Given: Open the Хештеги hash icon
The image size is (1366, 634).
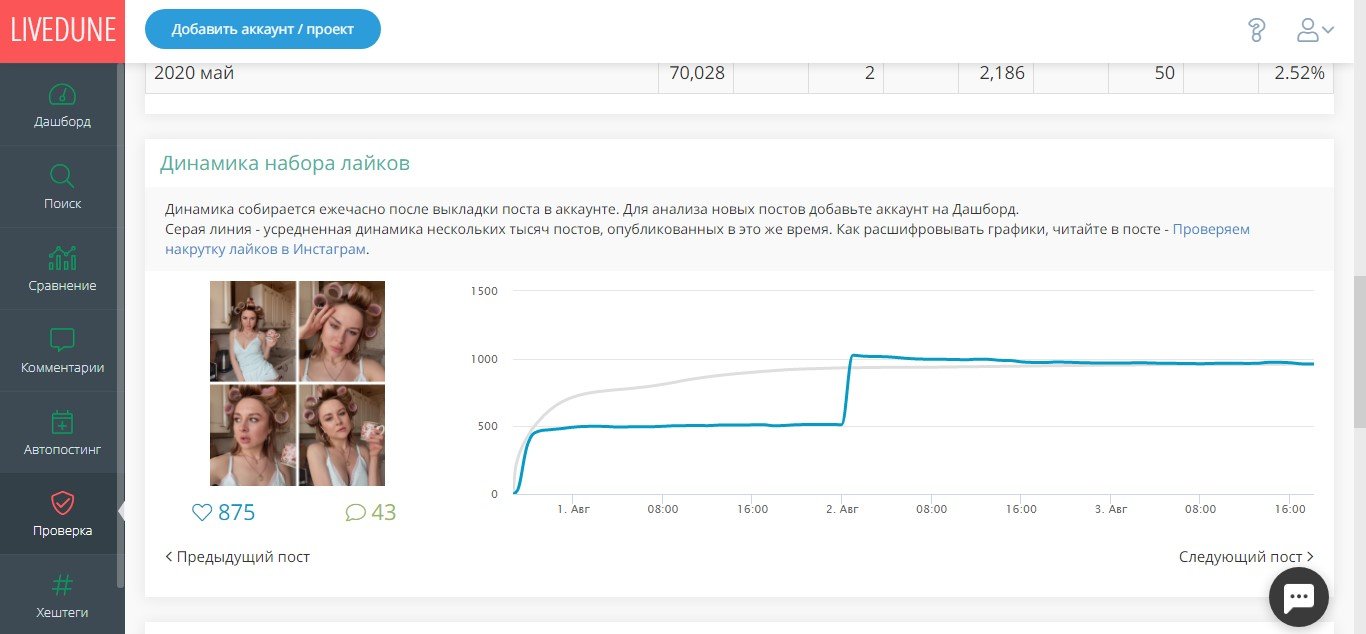Looking at the screenshot, I should tap(62, 585).
